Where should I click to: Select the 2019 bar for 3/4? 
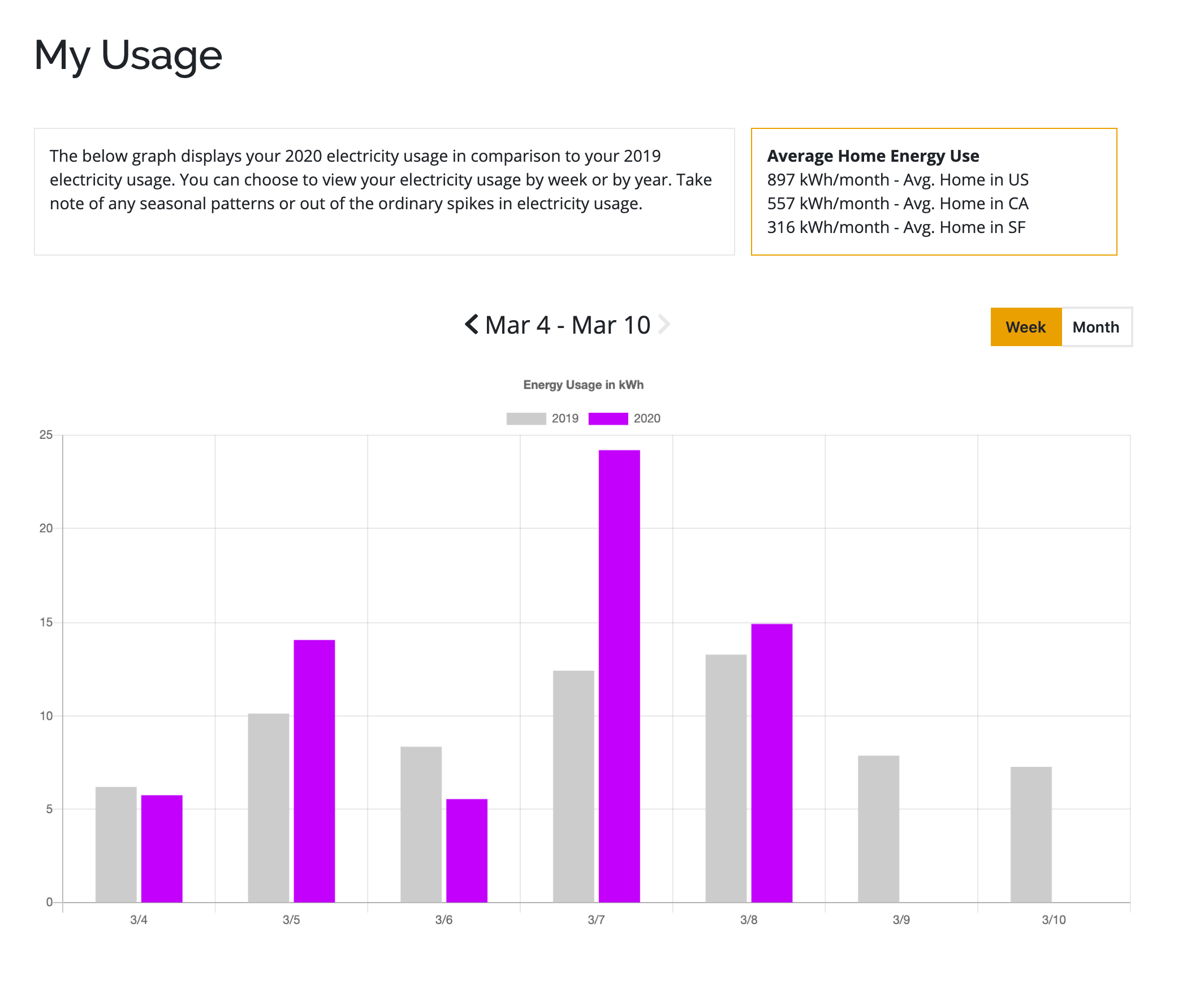pos(116,844)
